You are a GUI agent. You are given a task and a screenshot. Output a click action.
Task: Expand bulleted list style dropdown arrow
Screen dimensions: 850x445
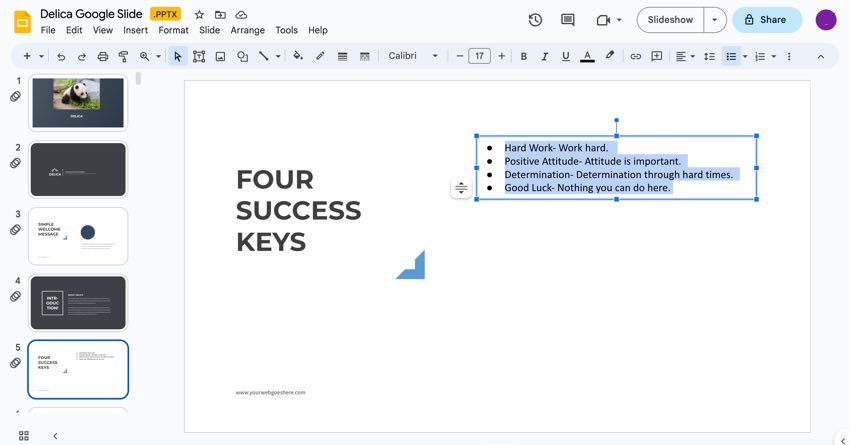pyautogui.click(x=745, y=56)
